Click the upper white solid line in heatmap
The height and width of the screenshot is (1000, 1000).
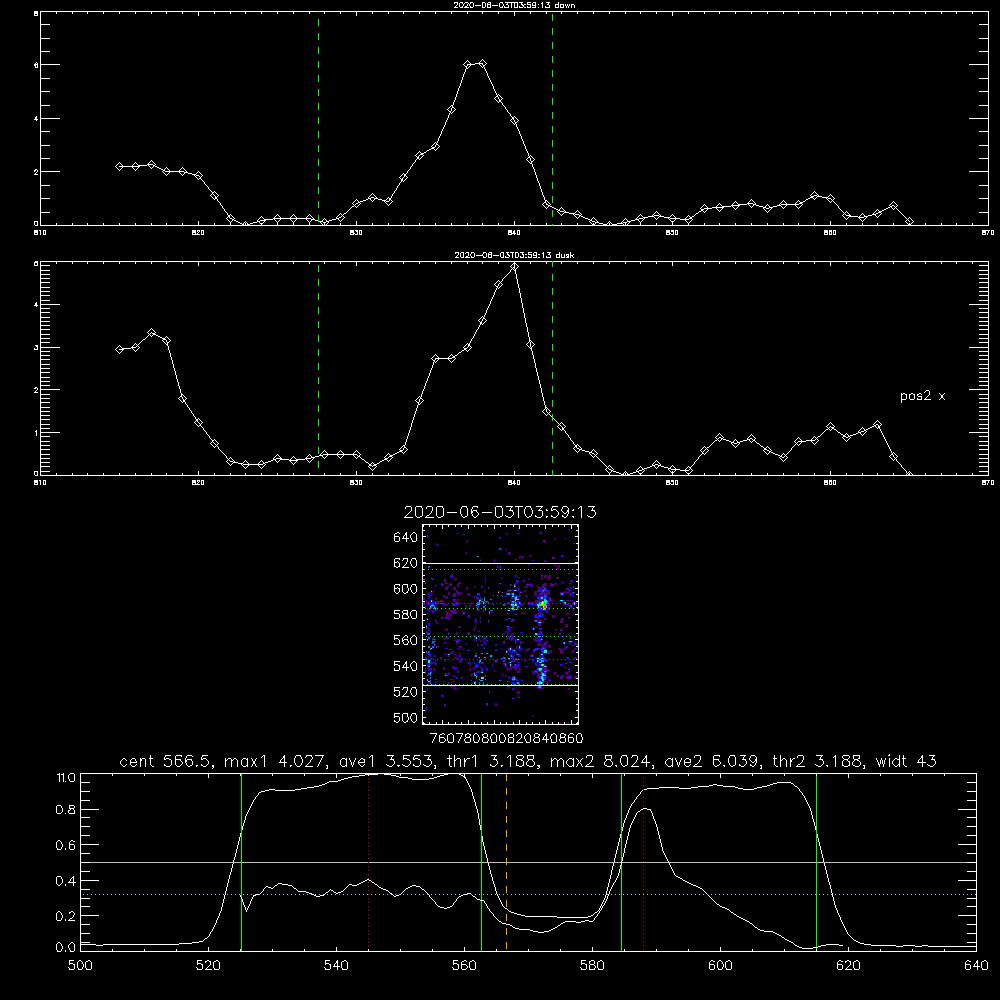(x=501, y=564)
